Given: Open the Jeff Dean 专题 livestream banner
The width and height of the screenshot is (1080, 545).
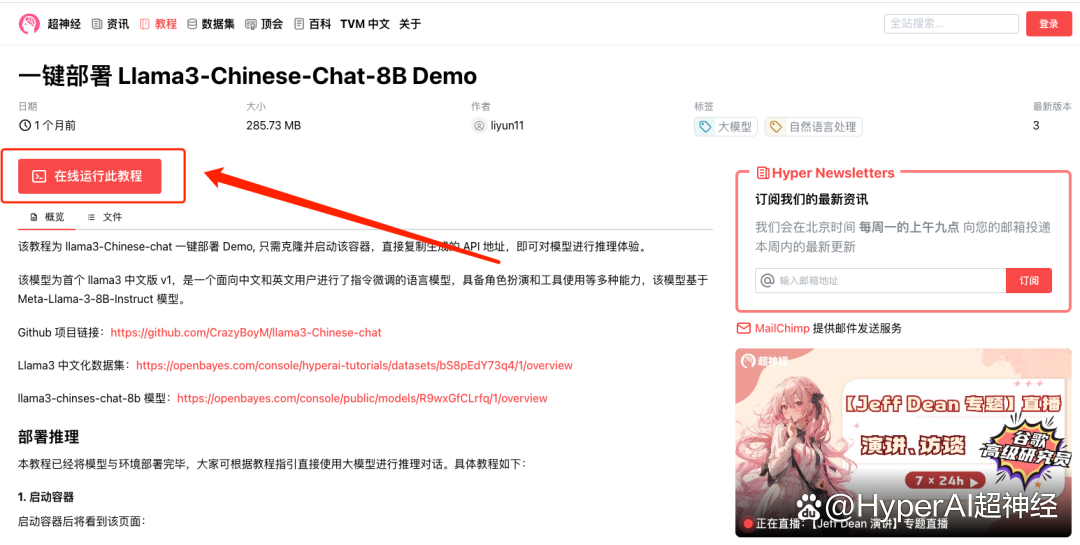Looking at the screenshot, I should 904,442.
